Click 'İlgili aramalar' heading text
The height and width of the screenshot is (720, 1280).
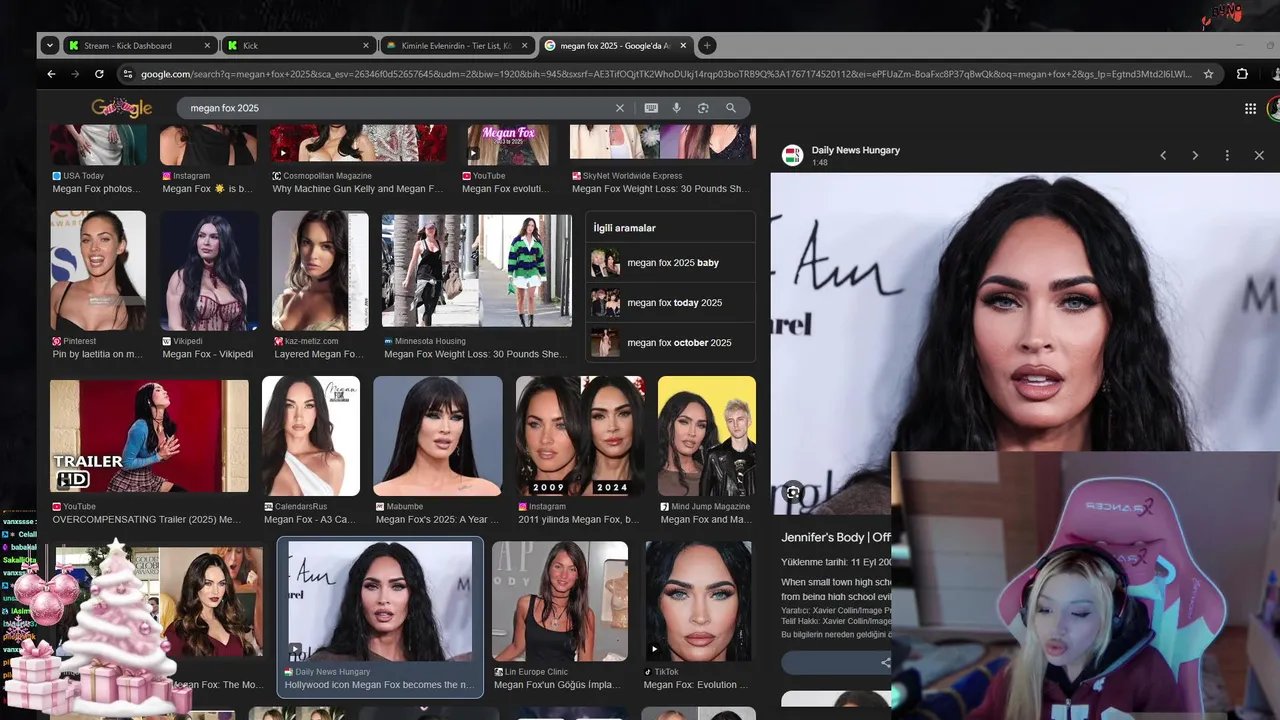[x=624, y=228]
